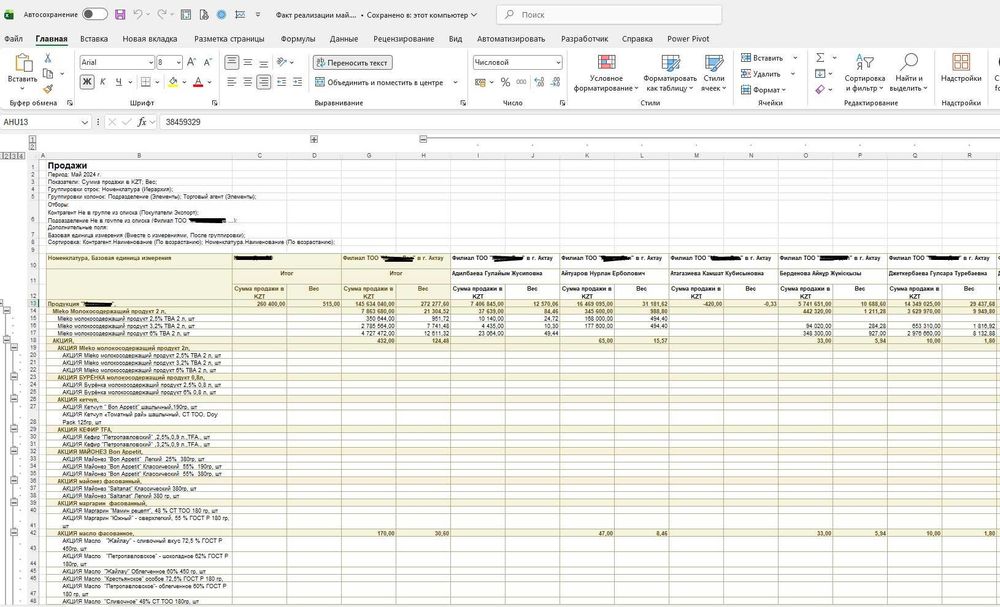Apply Bold formatting with the Ж button
Viewport: 1000px width, 607px height.
(x=87, y=82)
